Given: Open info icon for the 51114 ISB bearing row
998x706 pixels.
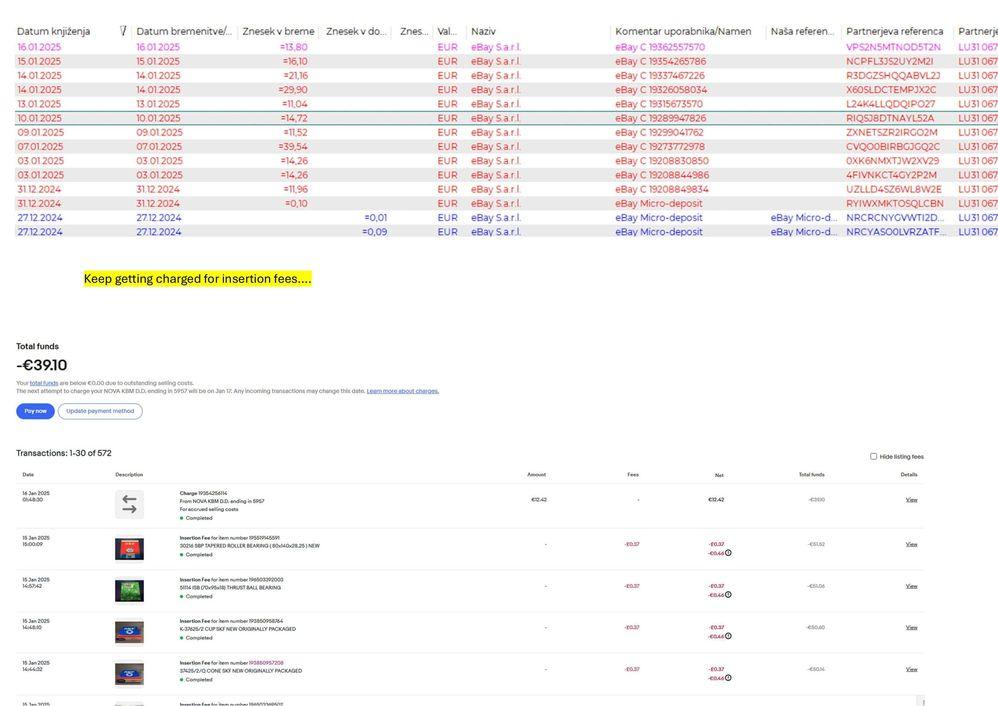Looking at the screenshot, I should (x=728, y=595).
